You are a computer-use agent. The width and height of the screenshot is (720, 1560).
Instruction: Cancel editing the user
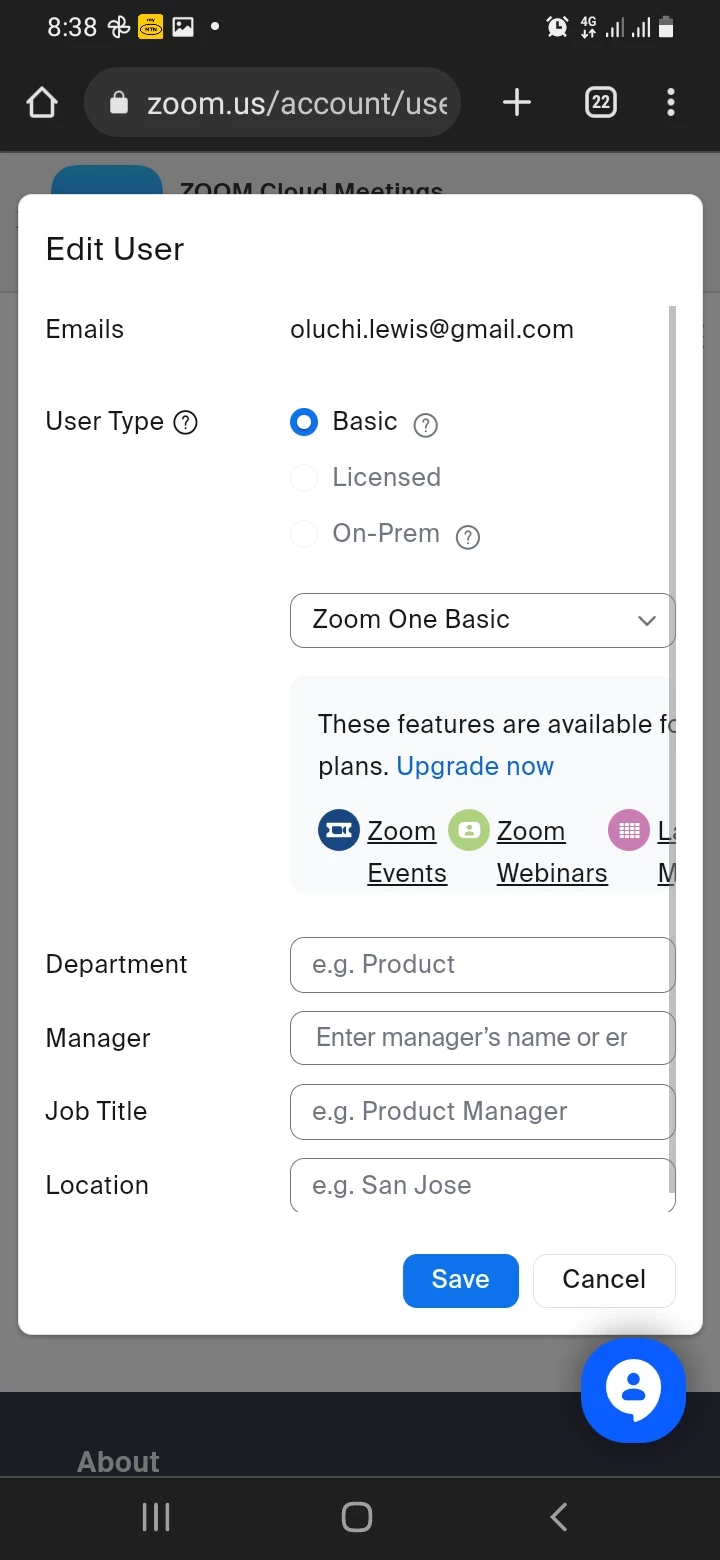[604, 1280]
